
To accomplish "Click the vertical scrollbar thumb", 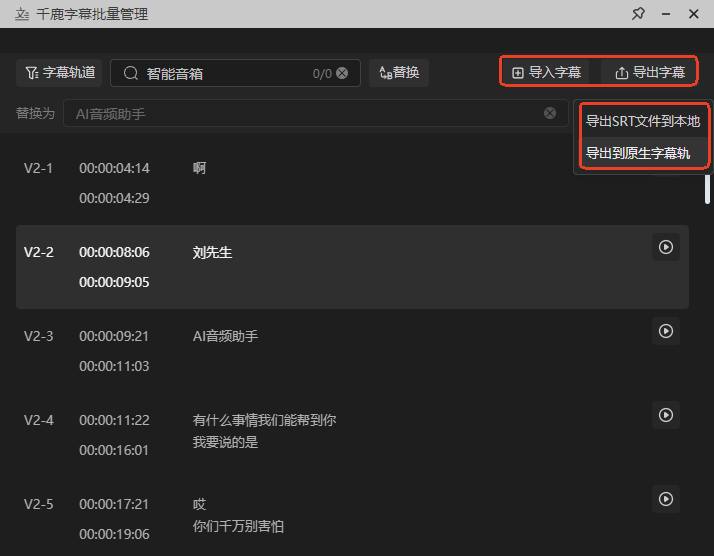I will [707, 189].
